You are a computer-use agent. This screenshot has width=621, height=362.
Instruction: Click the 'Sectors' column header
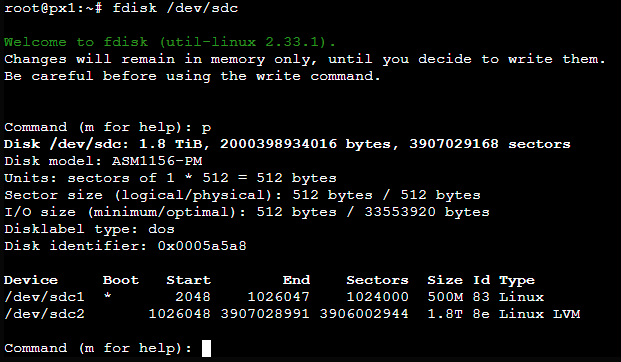click(377, 280)
